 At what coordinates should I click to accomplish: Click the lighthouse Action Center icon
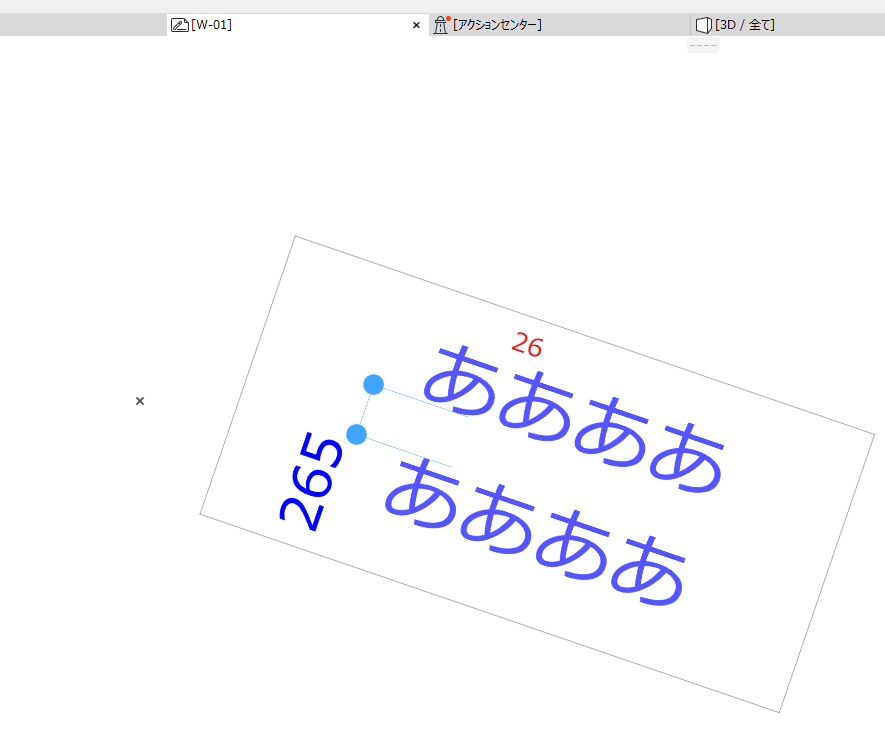pos(441,25)
